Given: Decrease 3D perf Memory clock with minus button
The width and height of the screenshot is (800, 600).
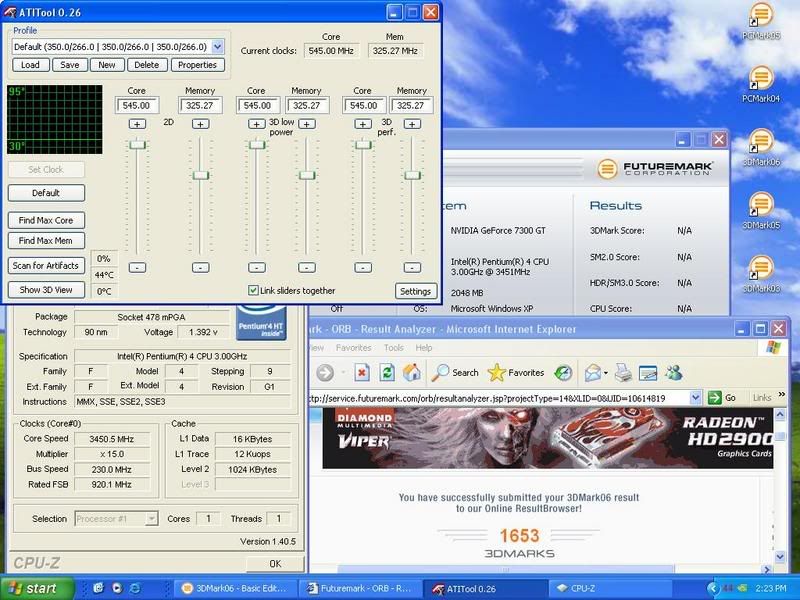Looking at the screenshot, I should click(x=412, y=267).
